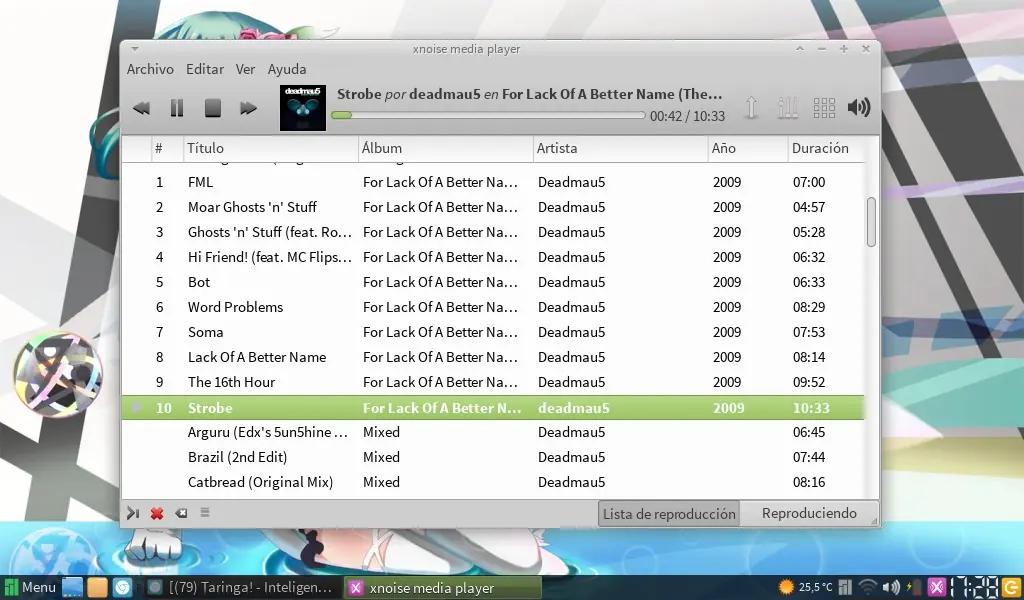Click the Mixed album cell of Brazil

coord(381,457)
